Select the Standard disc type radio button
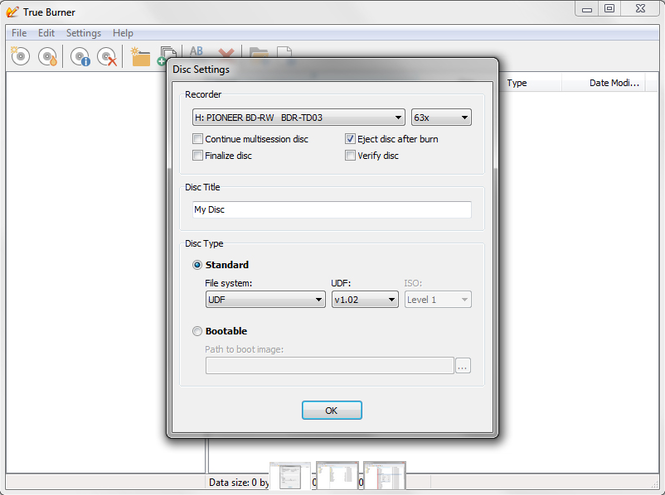The image size is (665, 495). (197, 265)
